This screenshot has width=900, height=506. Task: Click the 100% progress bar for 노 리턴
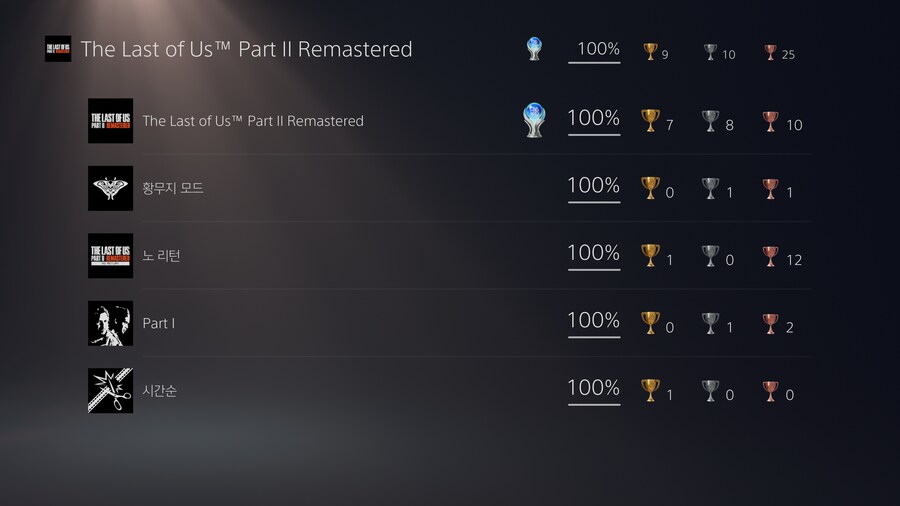(594, 268)
